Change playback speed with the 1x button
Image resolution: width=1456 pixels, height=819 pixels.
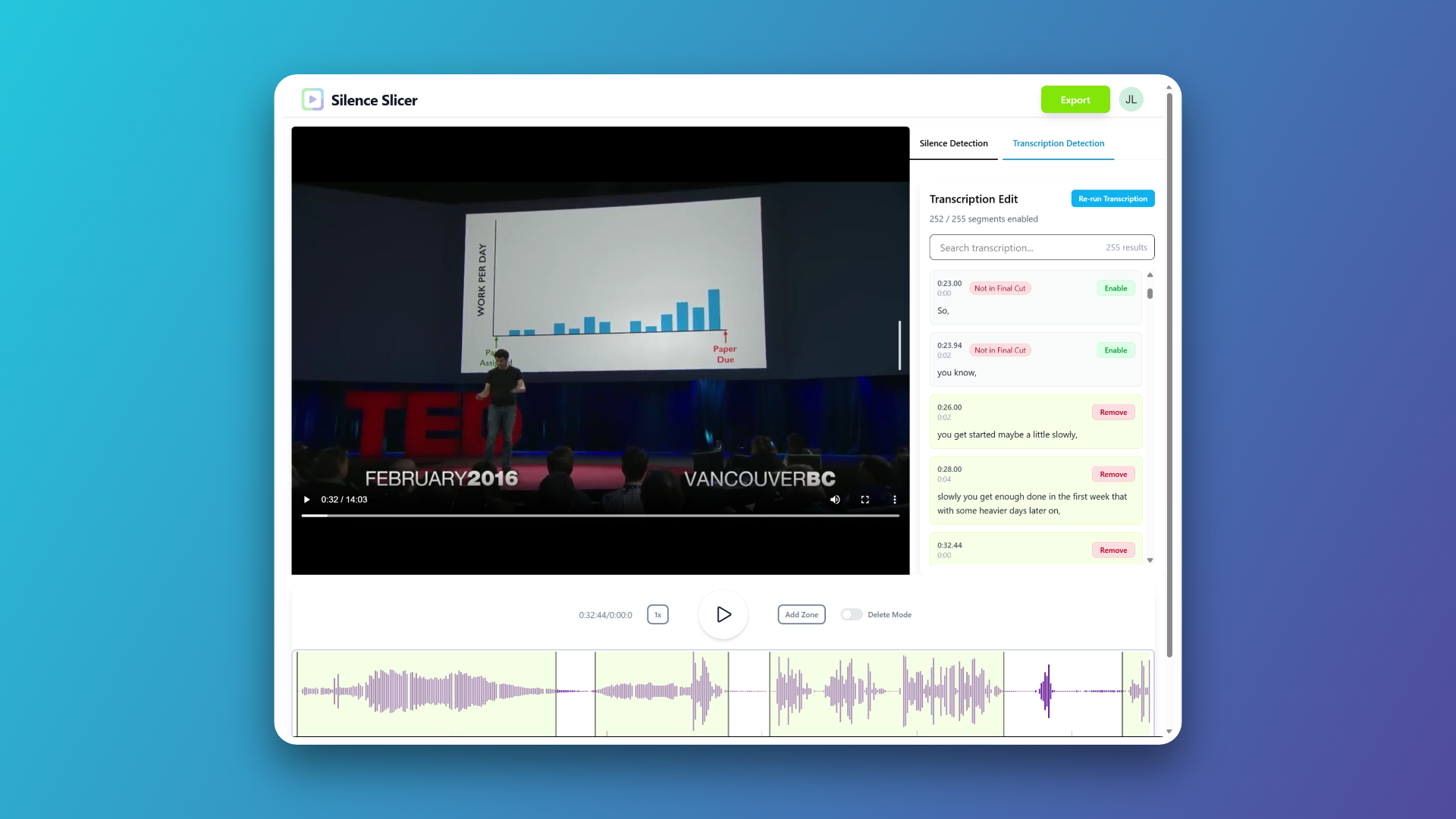point(657,614)
